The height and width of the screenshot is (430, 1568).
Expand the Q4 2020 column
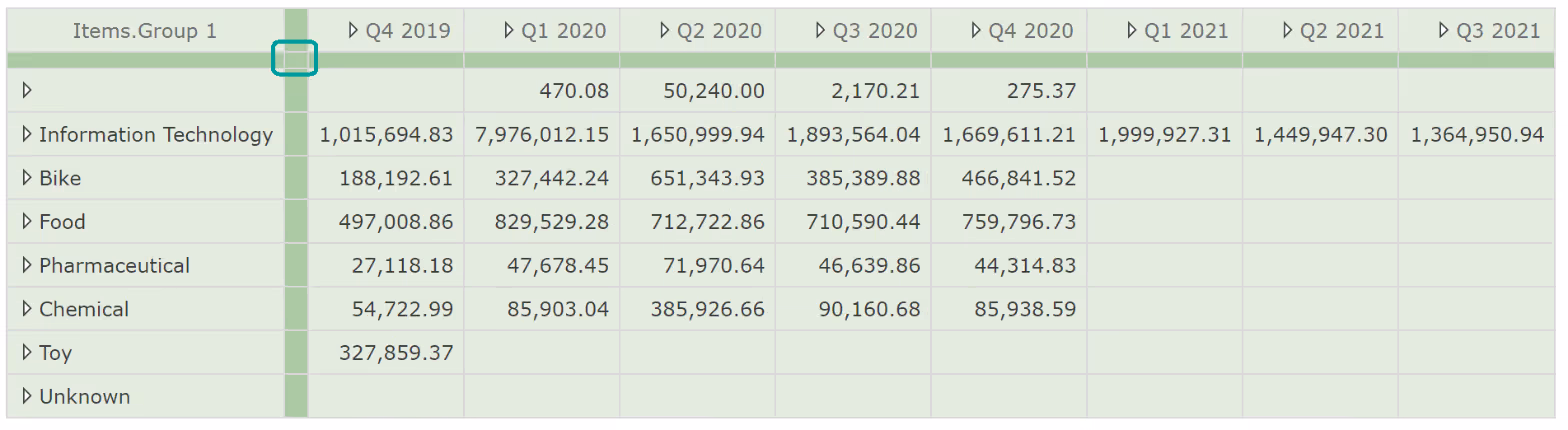976,31
